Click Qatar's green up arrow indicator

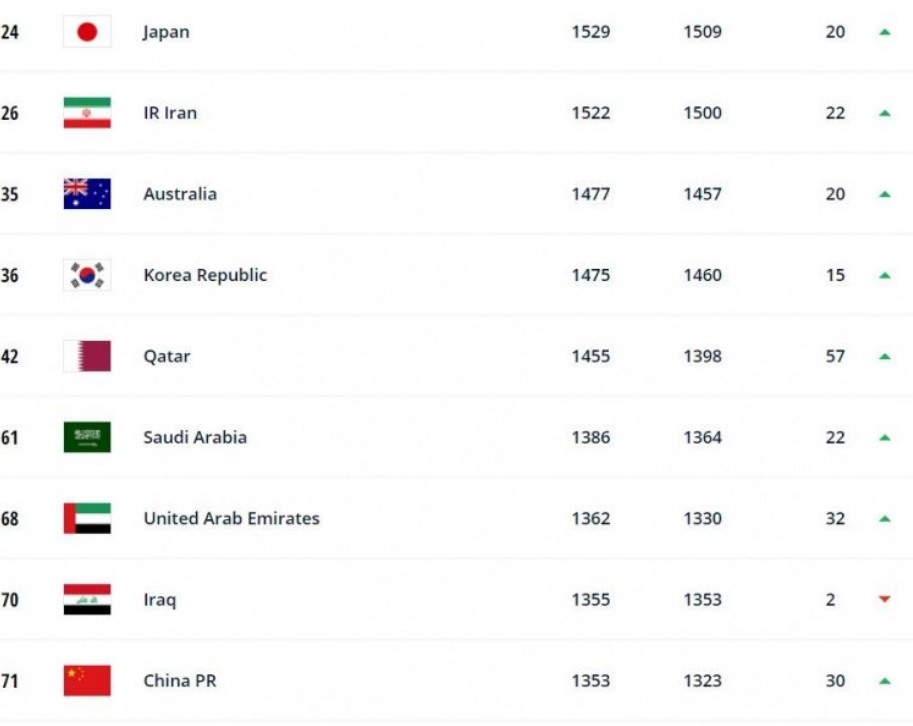coord(884,356)
